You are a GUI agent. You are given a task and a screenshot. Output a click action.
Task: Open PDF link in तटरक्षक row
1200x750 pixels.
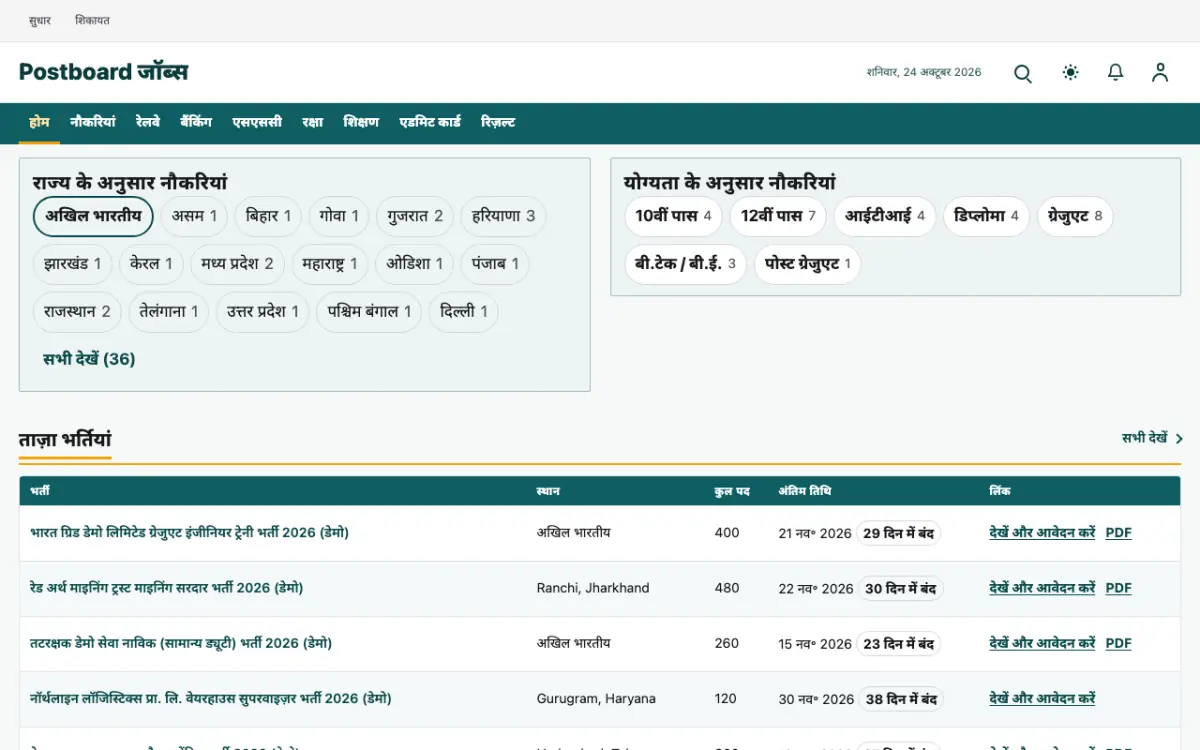[x=1118, y=643]
